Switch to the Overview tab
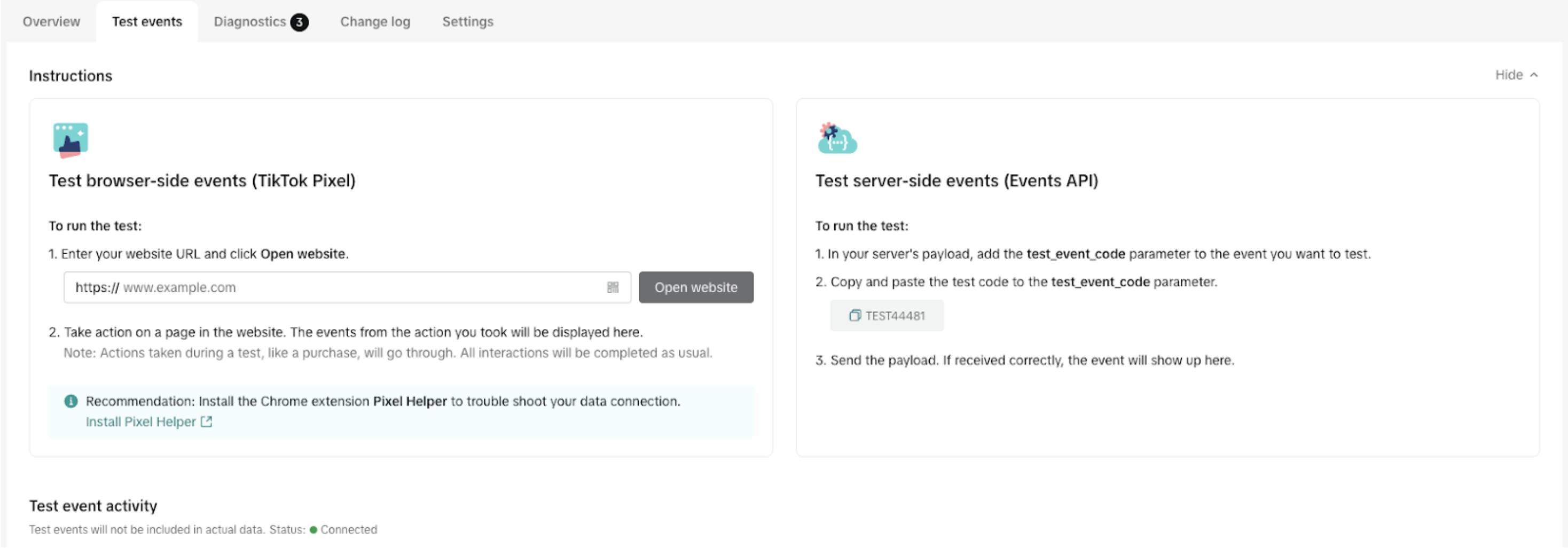 point(51,21)
